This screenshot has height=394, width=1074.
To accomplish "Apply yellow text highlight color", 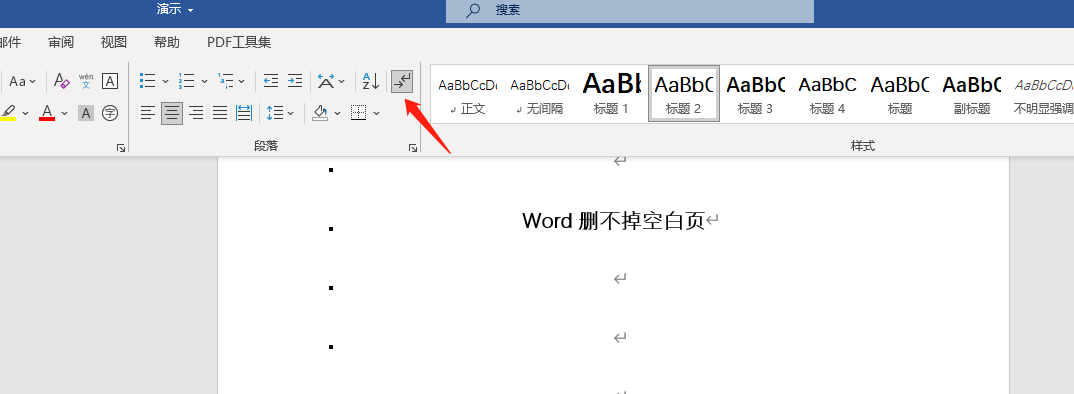I will click(8, 113).
